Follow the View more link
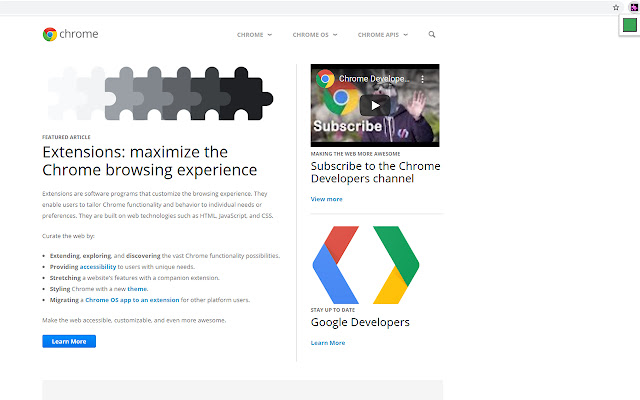Screen dimensions: 640x400 pos(327,199)
